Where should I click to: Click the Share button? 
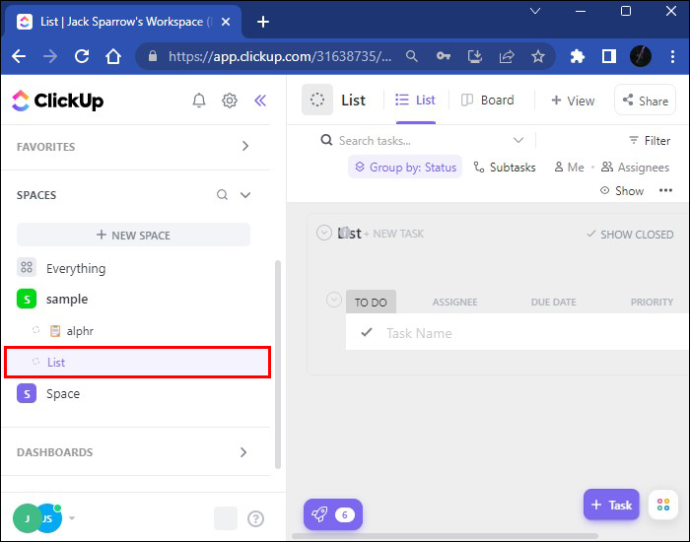[x=645, y=100]
